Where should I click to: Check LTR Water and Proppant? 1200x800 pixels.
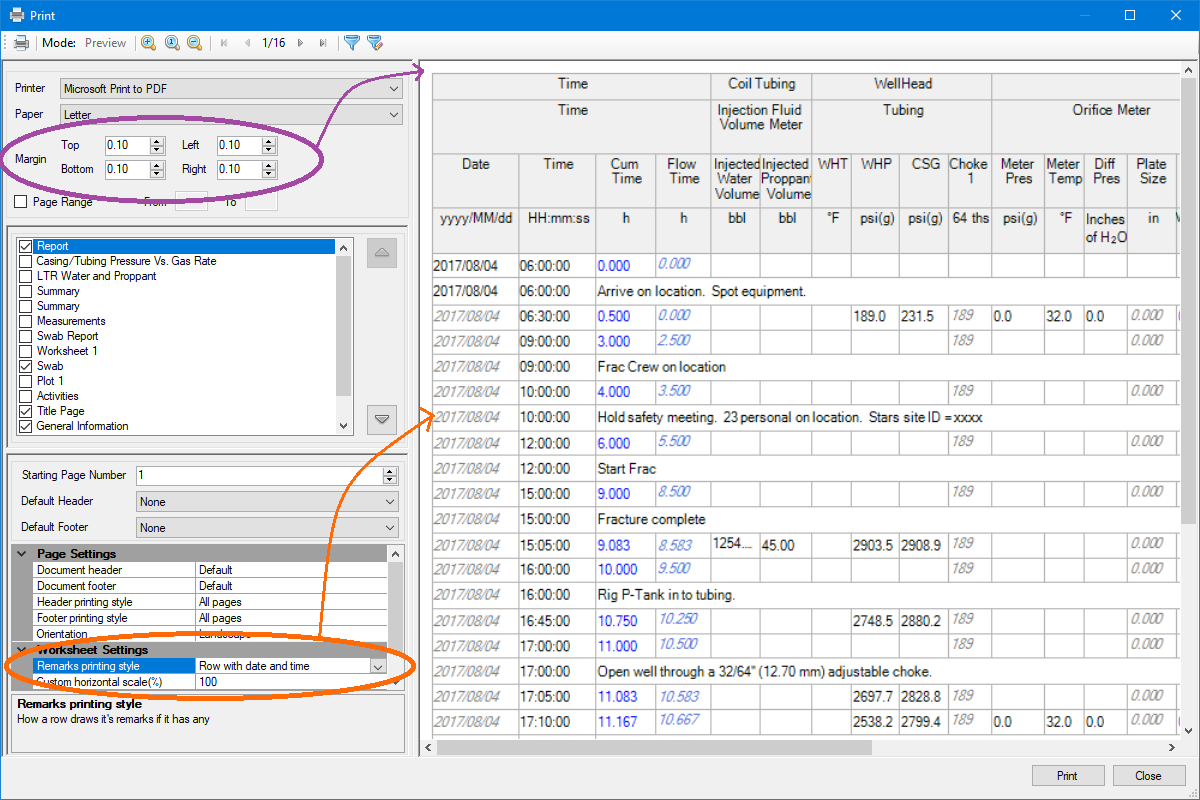[x=27, y=276]
